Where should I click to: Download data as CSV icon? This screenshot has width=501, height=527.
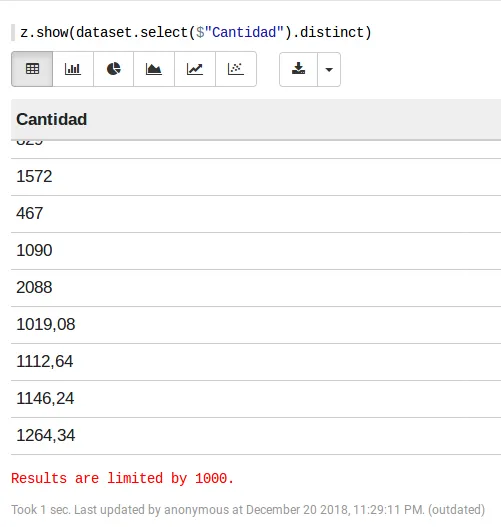point(298,69)
